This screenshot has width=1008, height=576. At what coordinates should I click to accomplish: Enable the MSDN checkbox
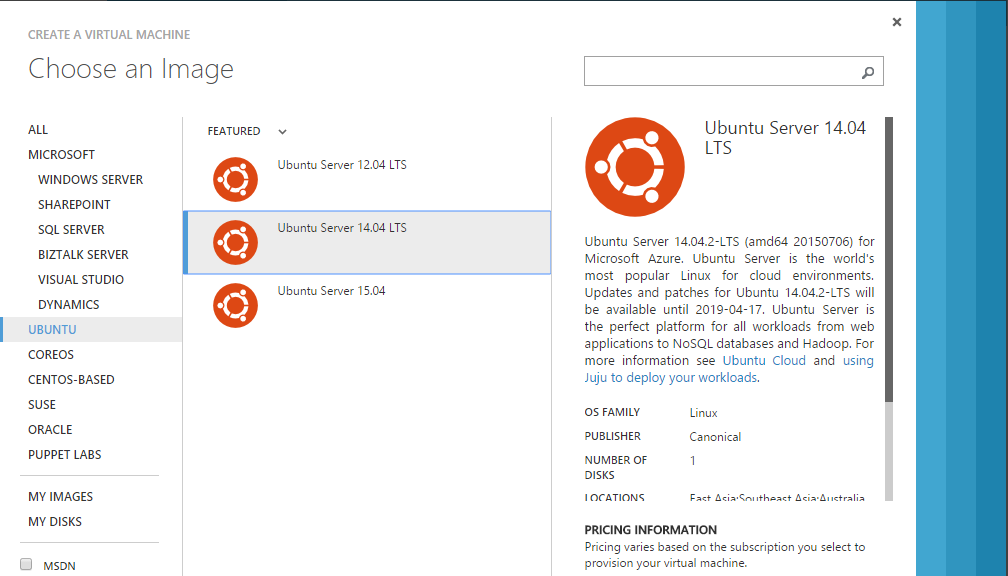coord(27,564)
